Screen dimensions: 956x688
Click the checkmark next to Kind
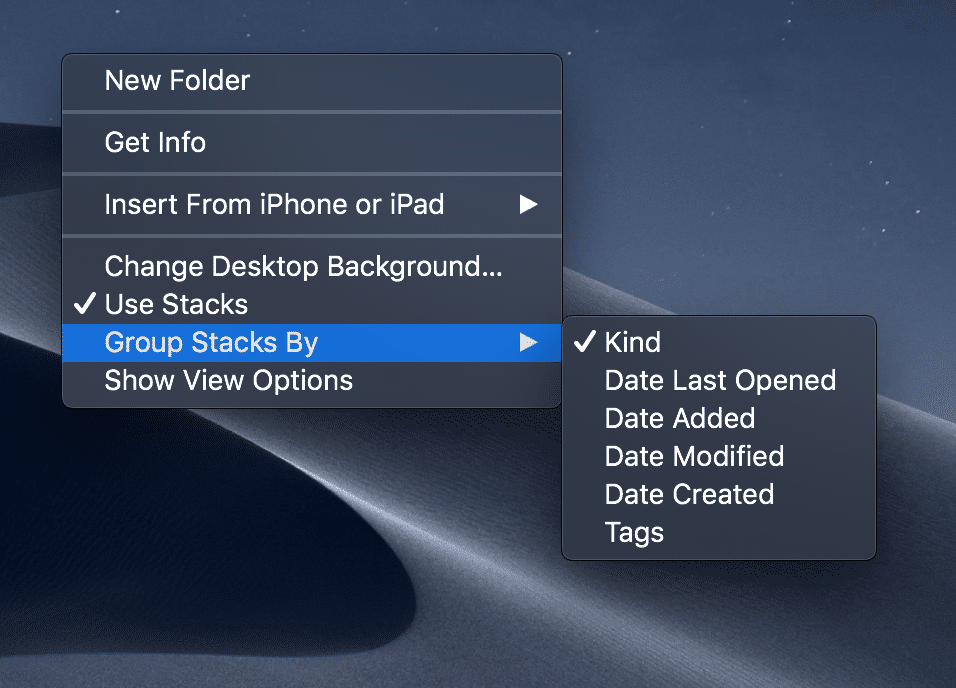coord(584,343)
